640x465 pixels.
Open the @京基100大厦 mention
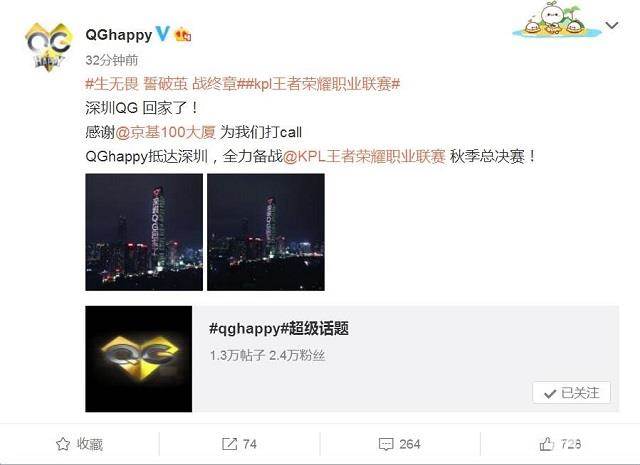point(166,132)
